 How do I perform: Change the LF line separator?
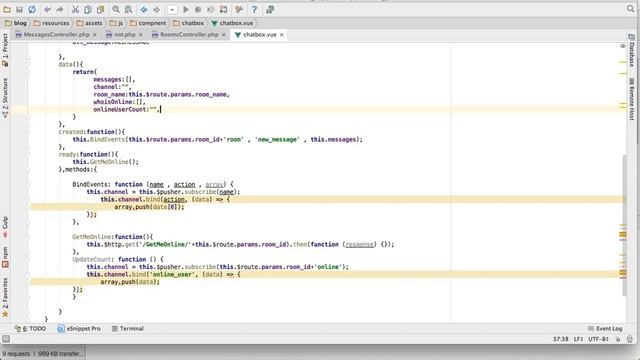click(578, 339)
